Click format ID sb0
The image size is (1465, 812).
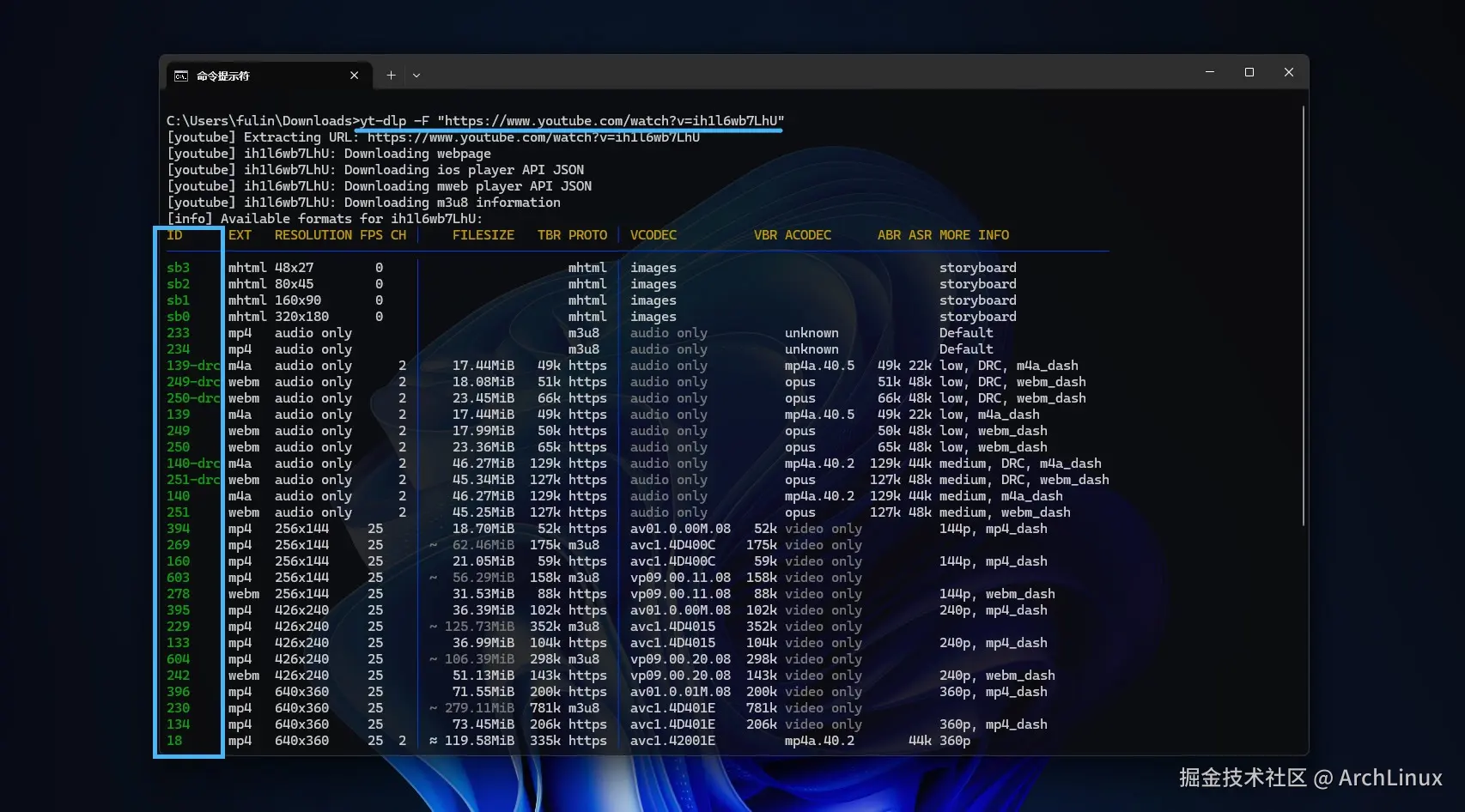[x=178, y=317]
